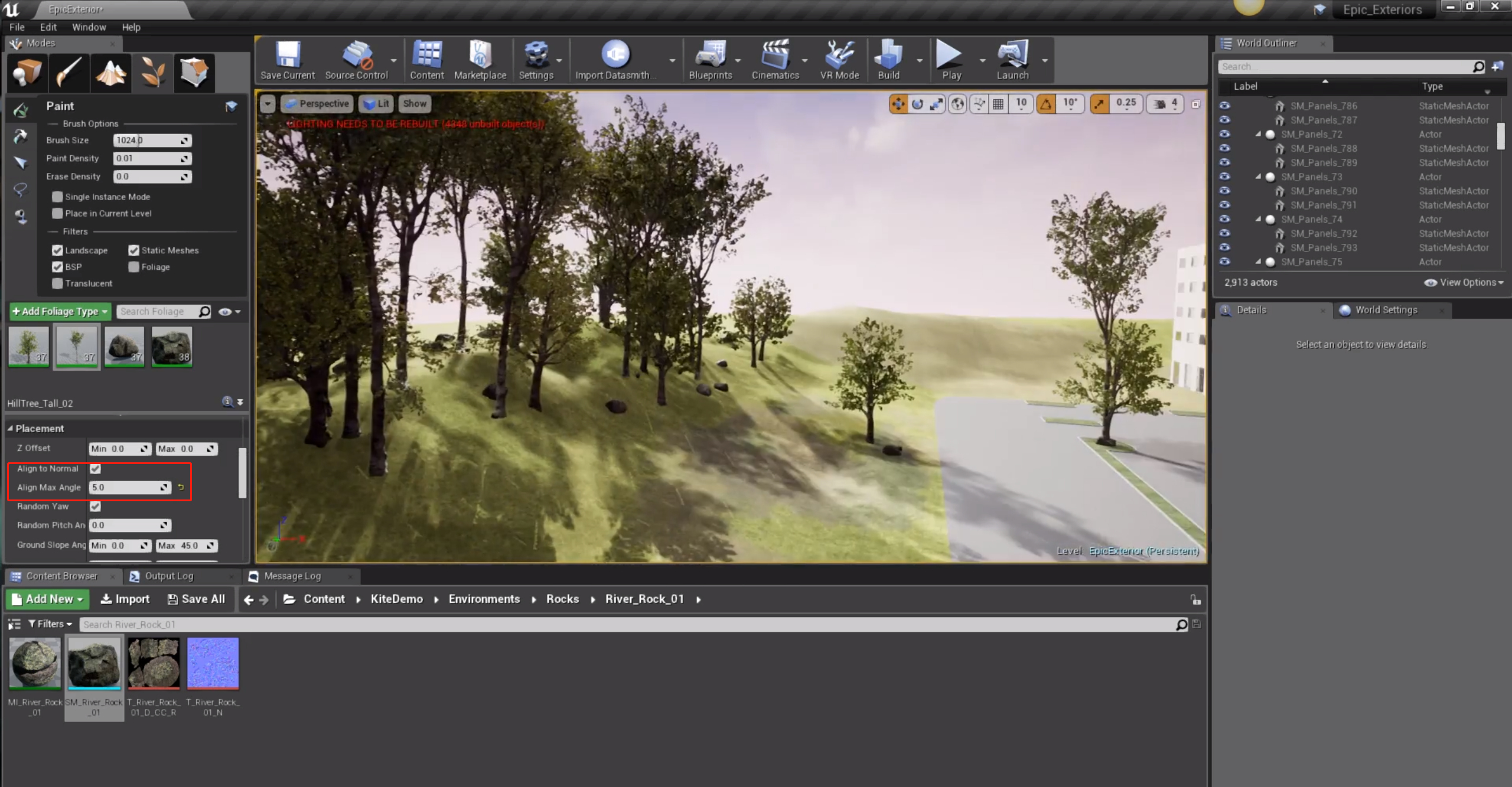Viewport: 1512px width, 787px height.
Task: Select the foliage Reapply tool icon
Action: [21, 136]
